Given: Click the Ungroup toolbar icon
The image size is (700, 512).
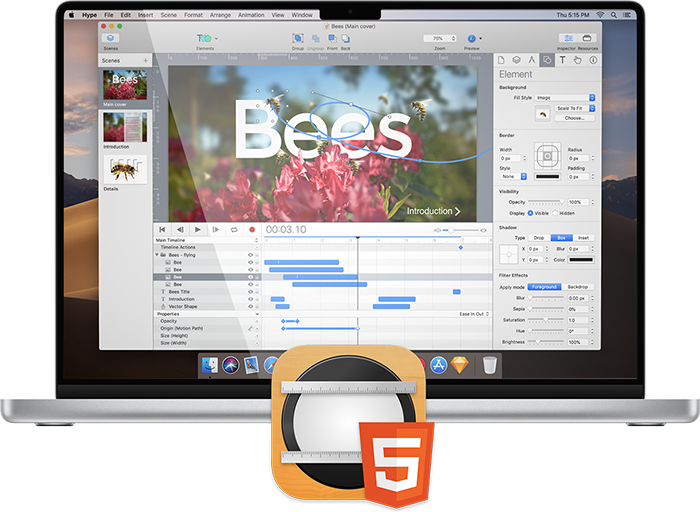Looking at the screenshot, I should tap(316, 39).
